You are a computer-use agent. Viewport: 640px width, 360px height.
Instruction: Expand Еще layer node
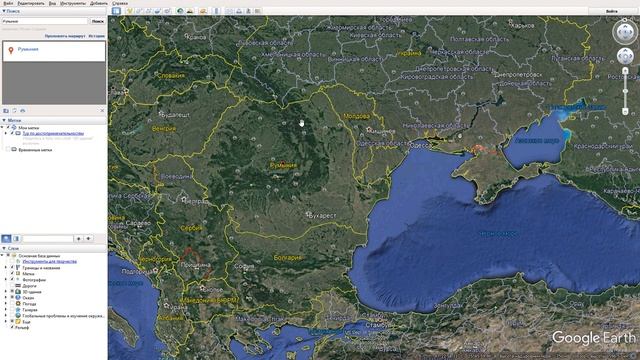pos(6,322)
